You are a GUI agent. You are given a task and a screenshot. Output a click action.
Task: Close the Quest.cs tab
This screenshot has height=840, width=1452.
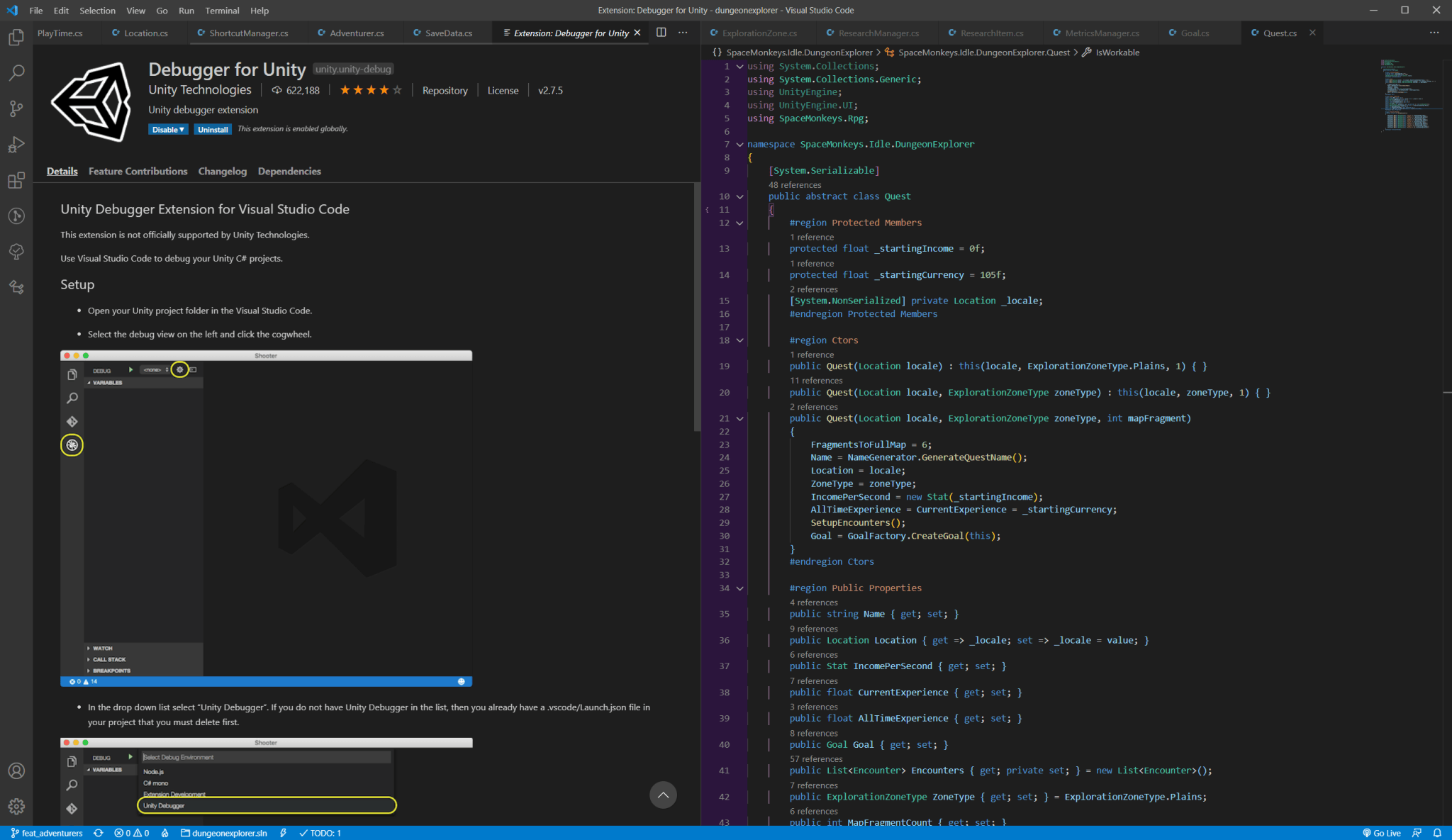[1312, 33]
